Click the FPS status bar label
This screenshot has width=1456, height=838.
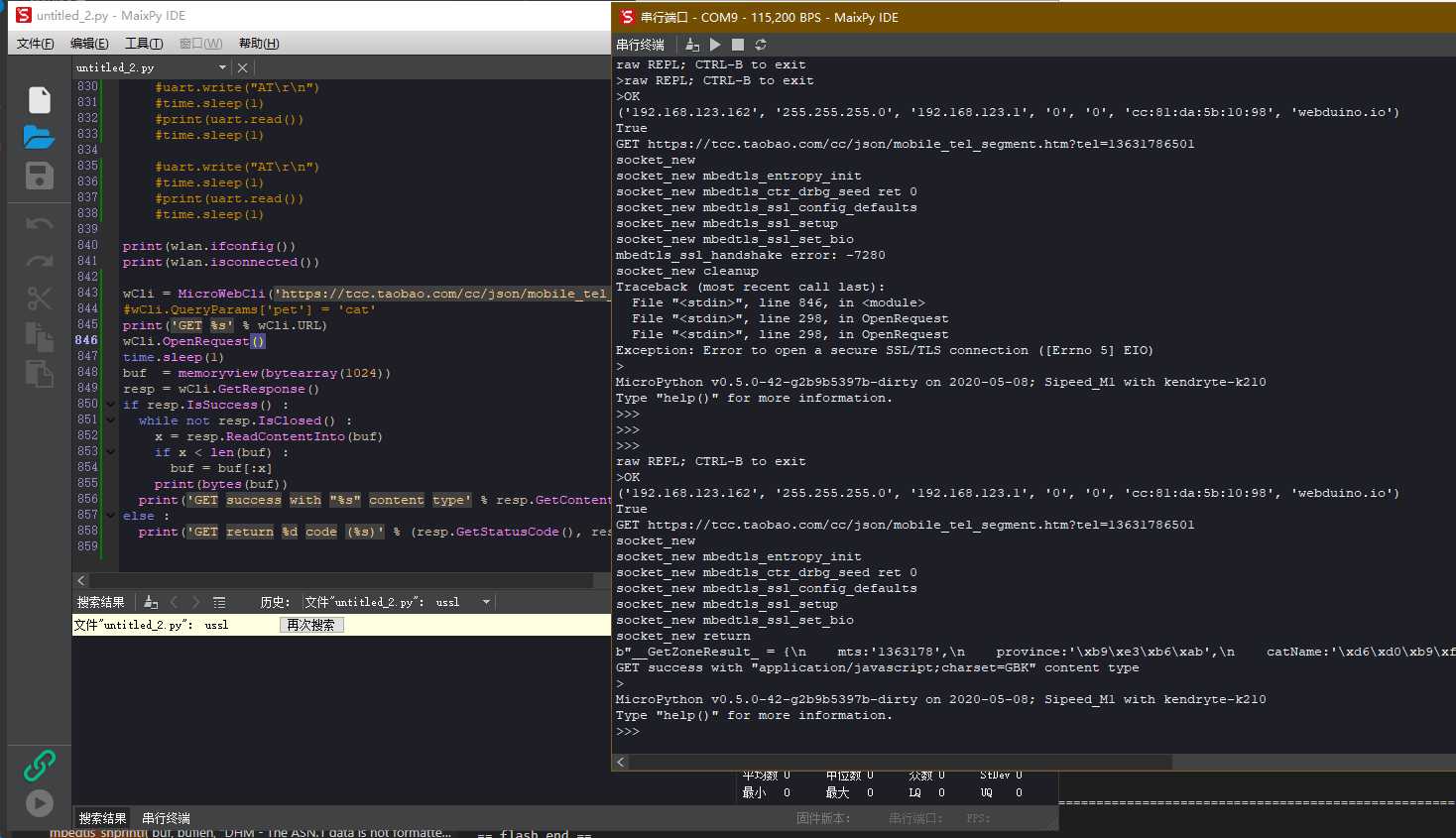coord(978,818)
